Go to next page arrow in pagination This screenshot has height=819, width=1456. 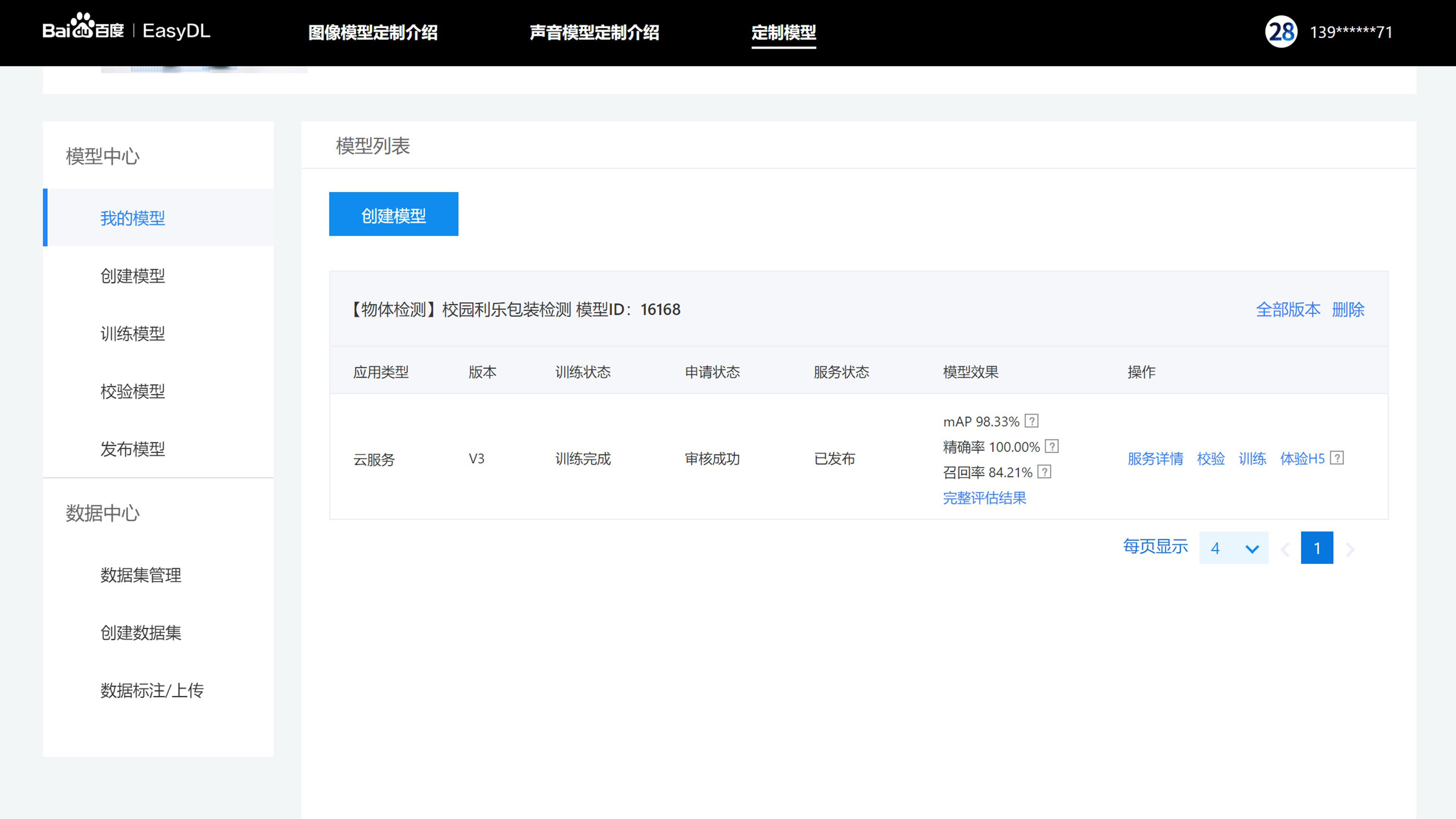[x=1350, y=549]
